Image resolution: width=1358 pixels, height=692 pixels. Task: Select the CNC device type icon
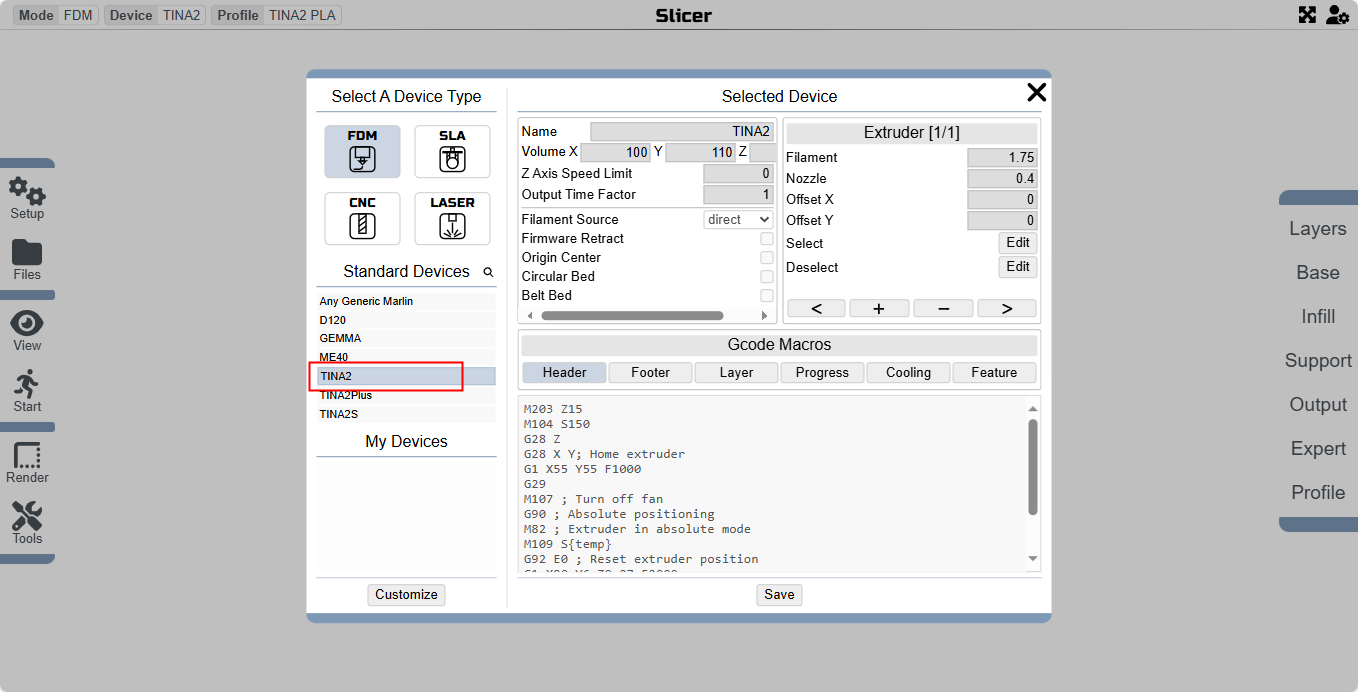(x=362, y=218)
